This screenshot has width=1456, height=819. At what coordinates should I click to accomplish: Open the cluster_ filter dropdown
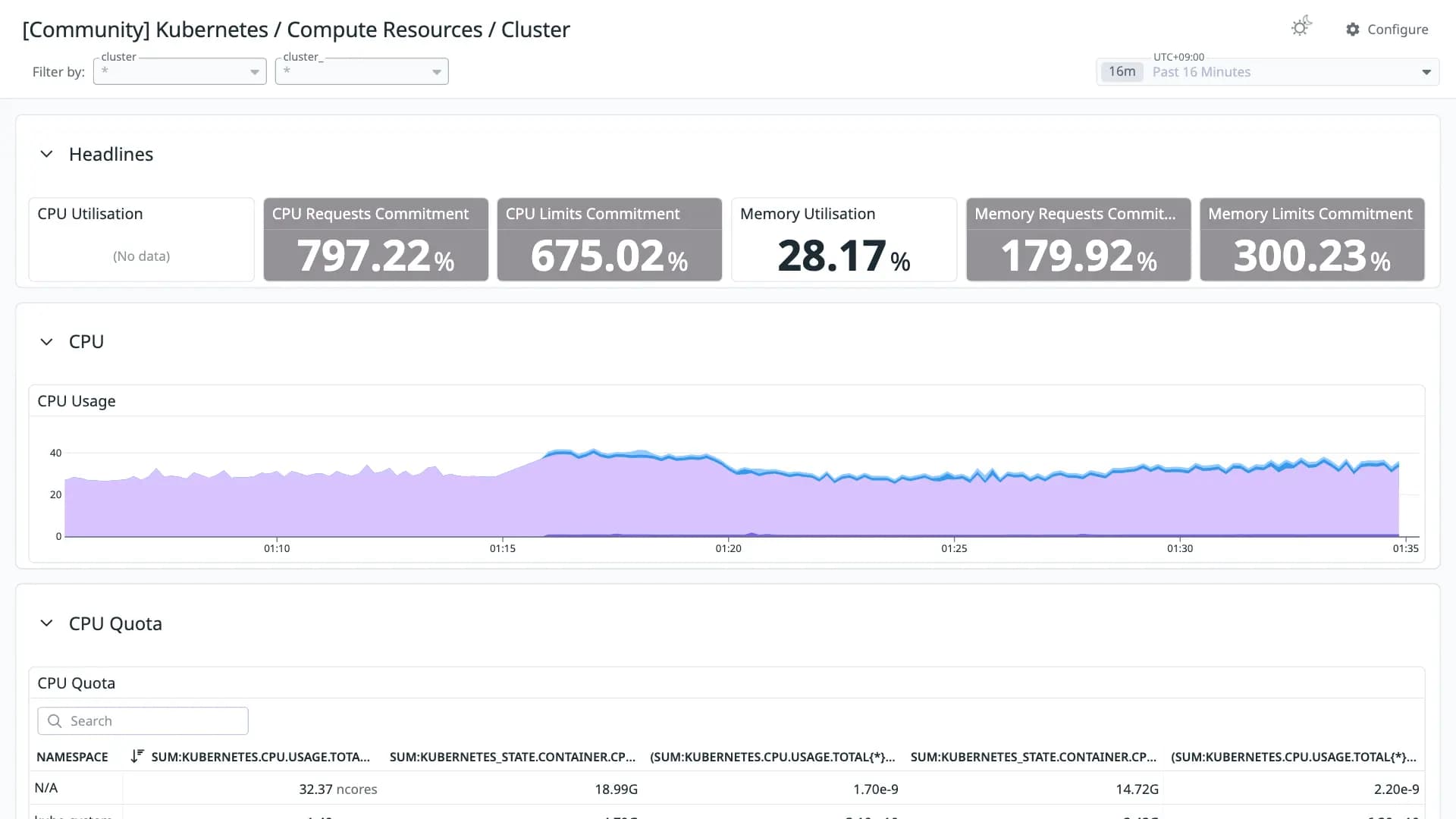click(x=362, y=71)
